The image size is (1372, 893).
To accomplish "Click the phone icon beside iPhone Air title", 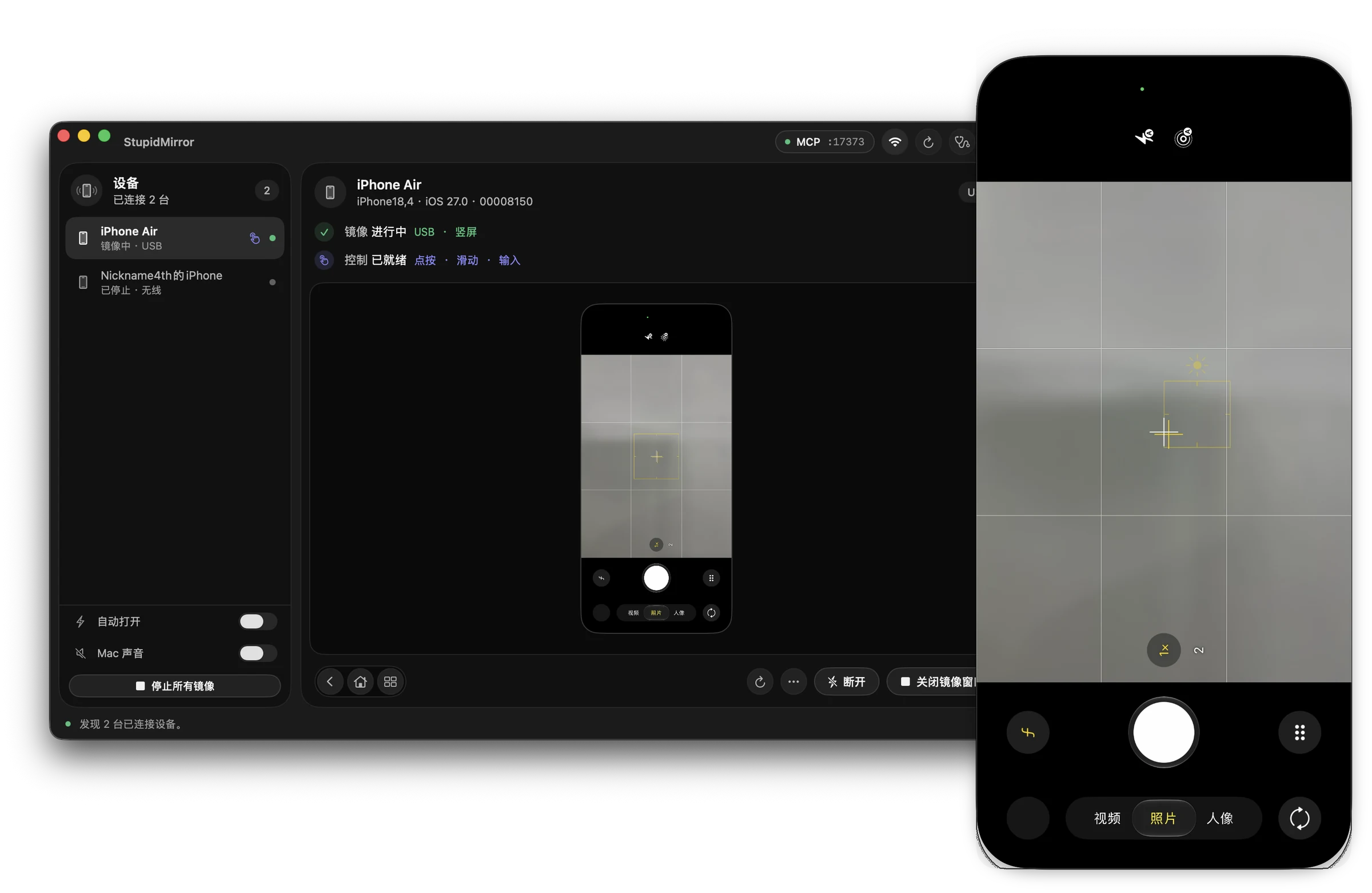I will 330,192.
